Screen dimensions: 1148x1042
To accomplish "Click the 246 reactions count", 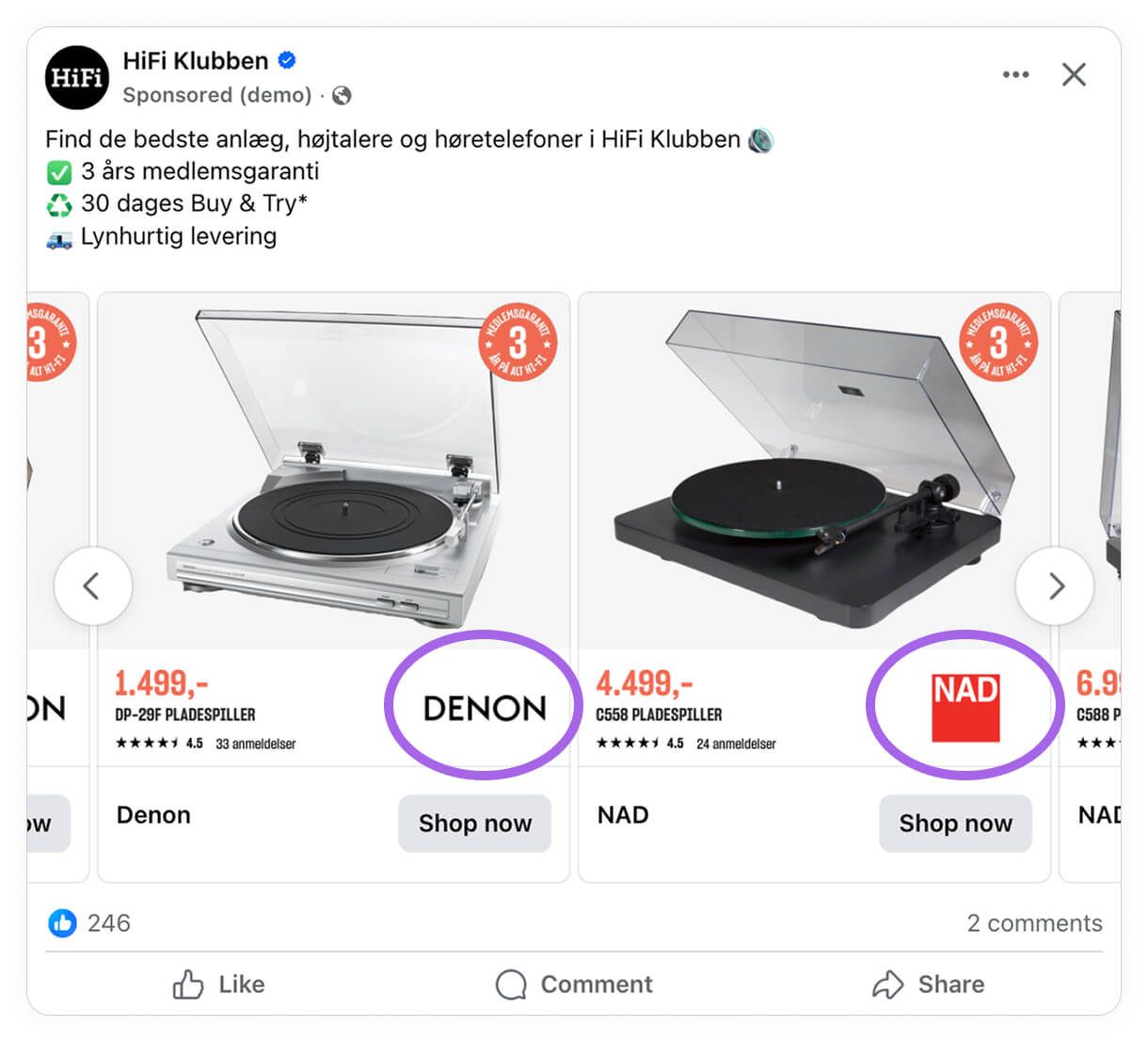I will point(108,923).
